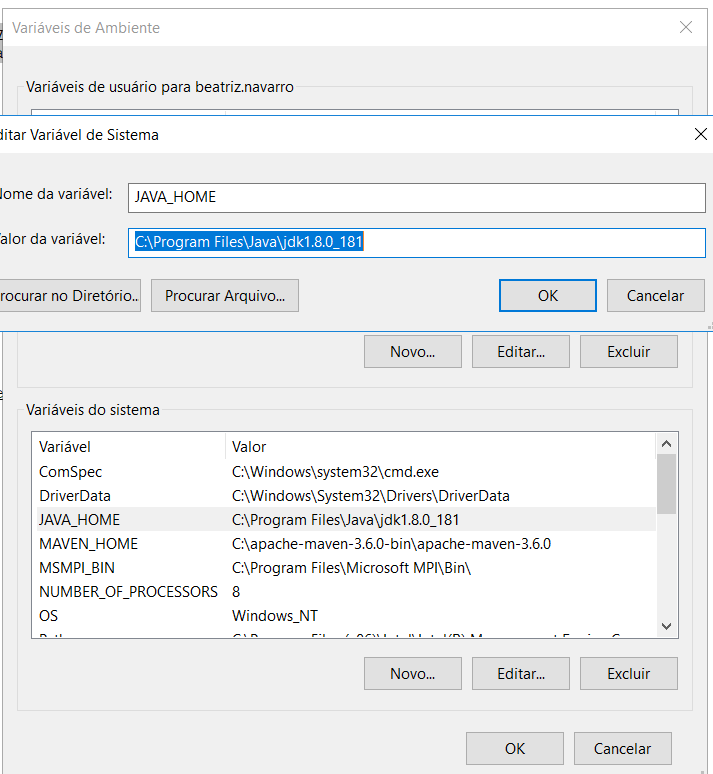Select the OS system variable row
Image resolution: width=713 pixels, height=774 pixels.
[x=346, y=616]
